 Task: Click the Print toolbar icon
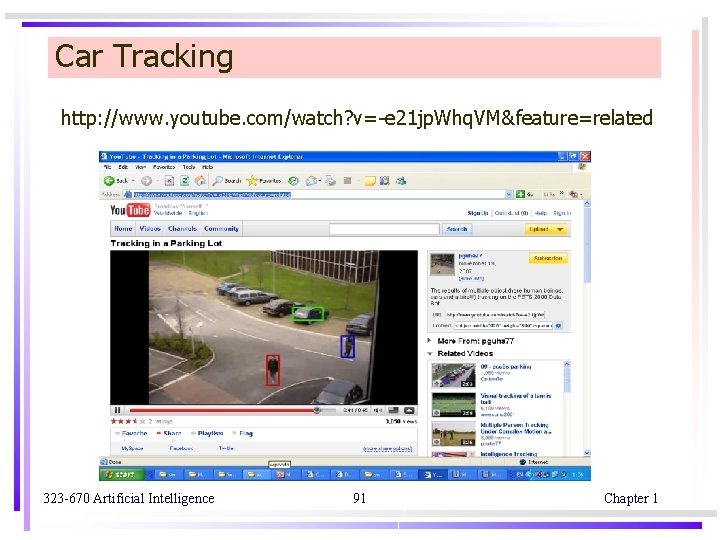330,181
